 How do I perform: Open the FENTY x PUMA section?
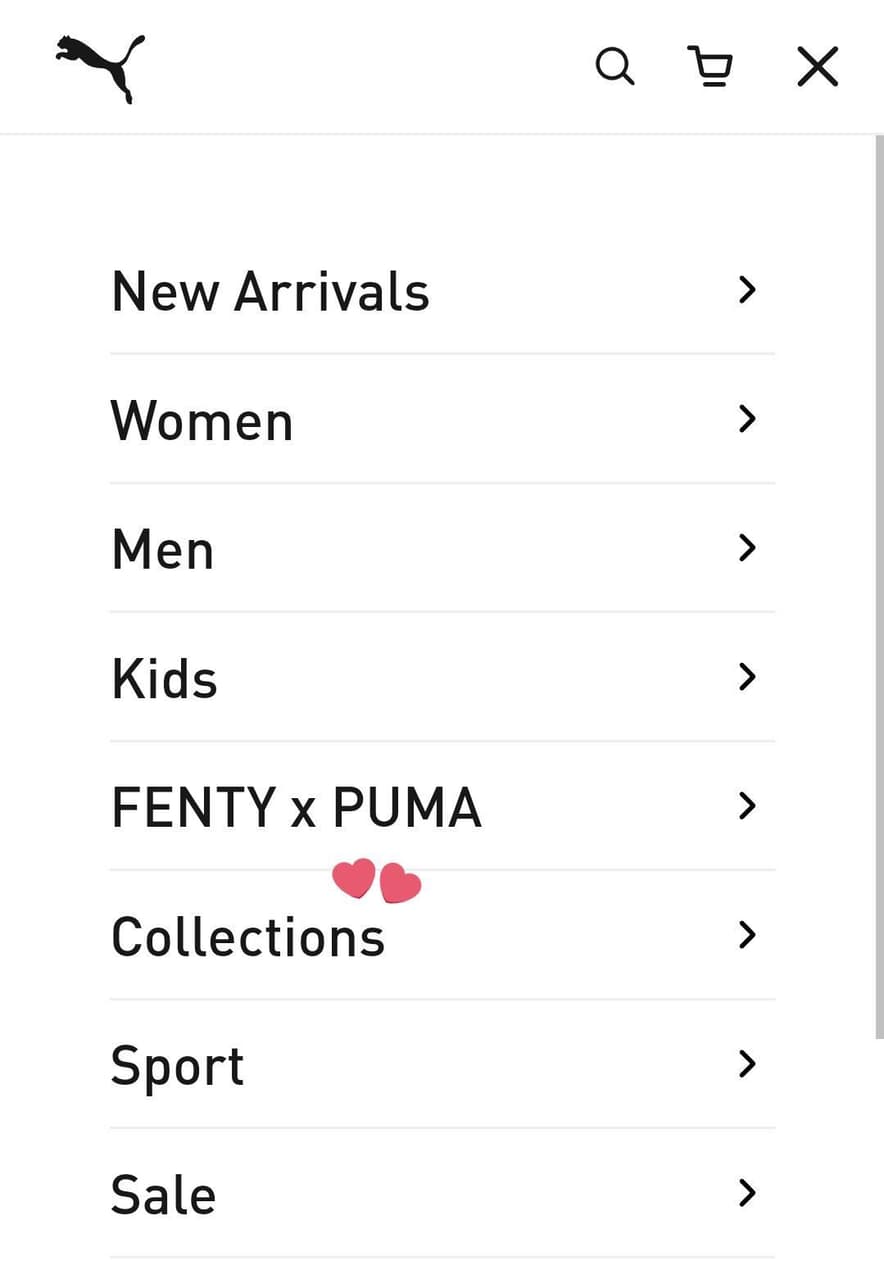coord(295,805)
